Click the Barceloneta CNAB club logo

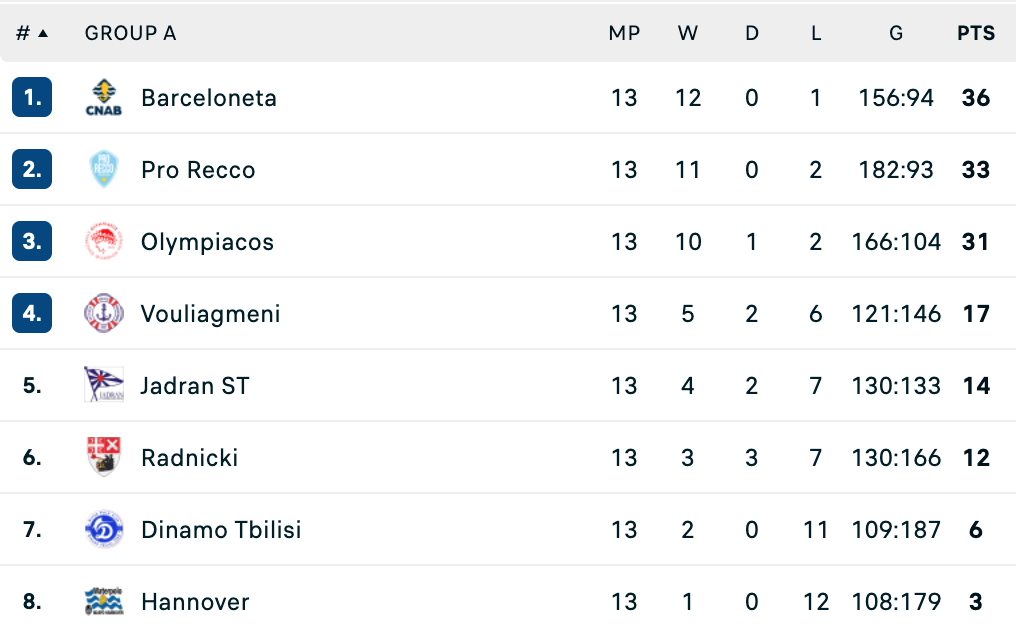tap(104, 98)
